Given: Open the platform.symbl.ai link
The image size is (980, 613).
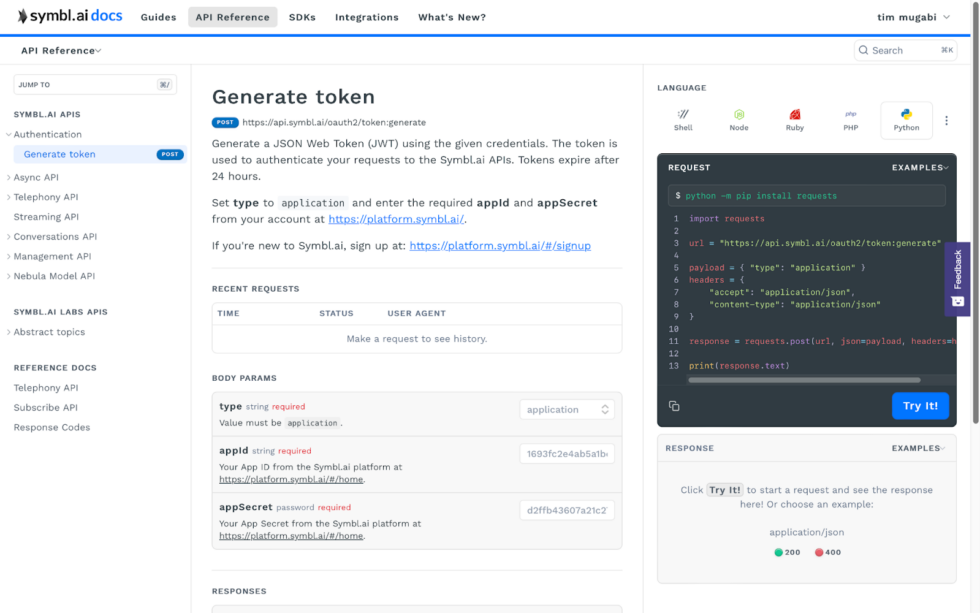Looking at the screenshot, I should coord(395,218).
